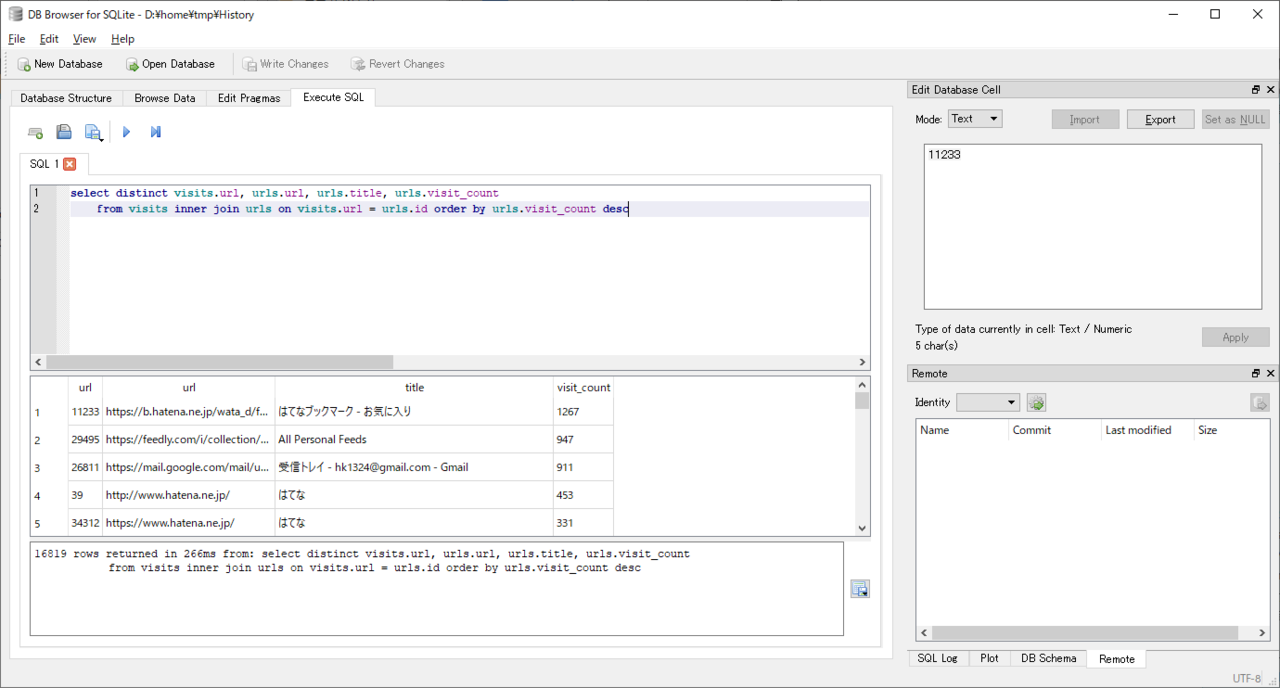Click the Set as NULL button
This screenshot has height=688, width=1280.
coord(1235,119)
